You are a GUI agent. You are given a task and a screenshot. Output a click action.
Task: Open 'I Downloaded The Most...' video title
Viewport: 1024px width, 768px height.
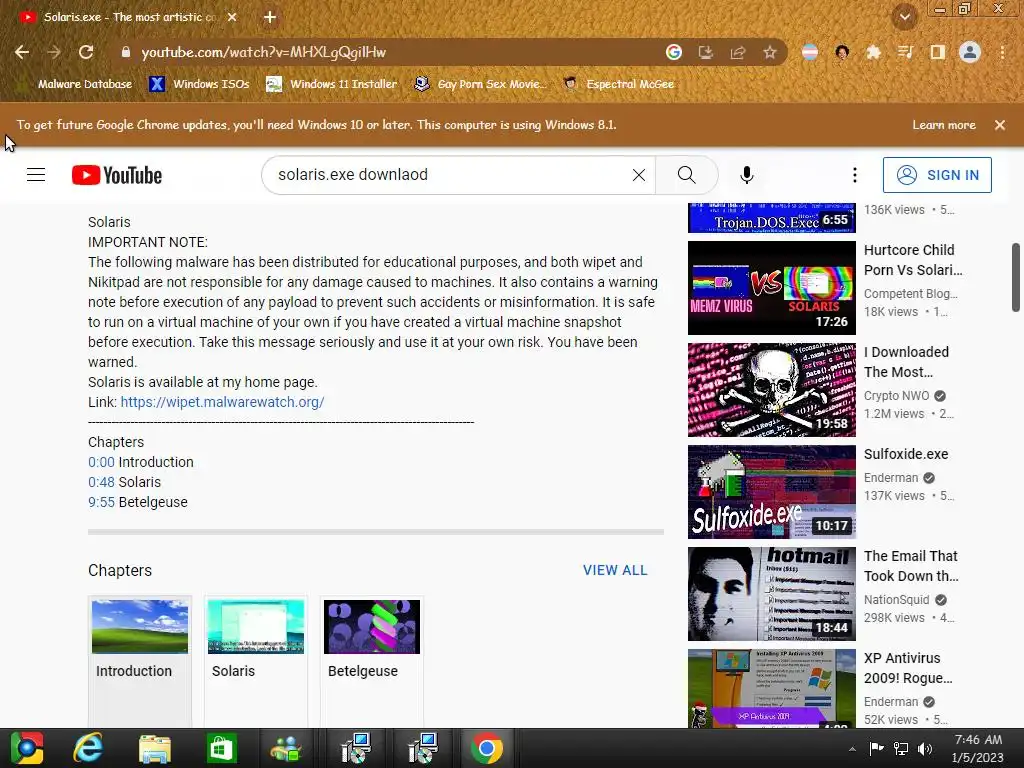click(906, 362)
